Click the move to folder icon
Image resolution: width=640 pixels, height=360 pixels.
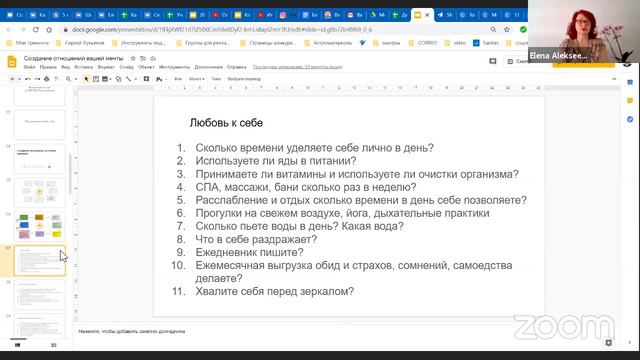coord(143,58)
